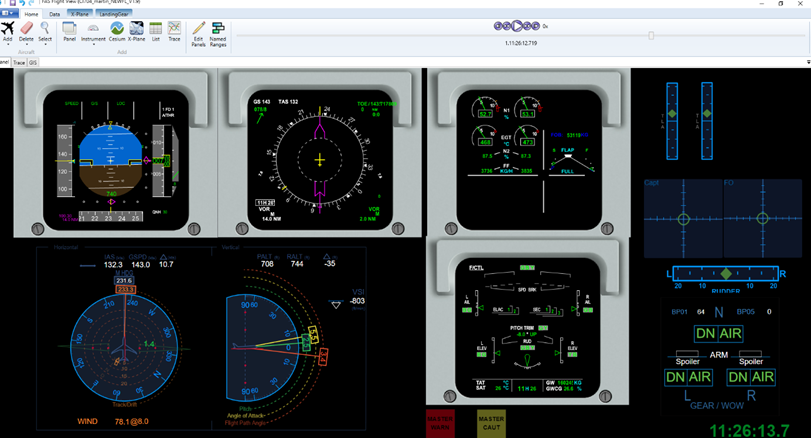Click the F/CTL system display page
811x438 pixels.
pyautogui.click(x=527, y=327)
